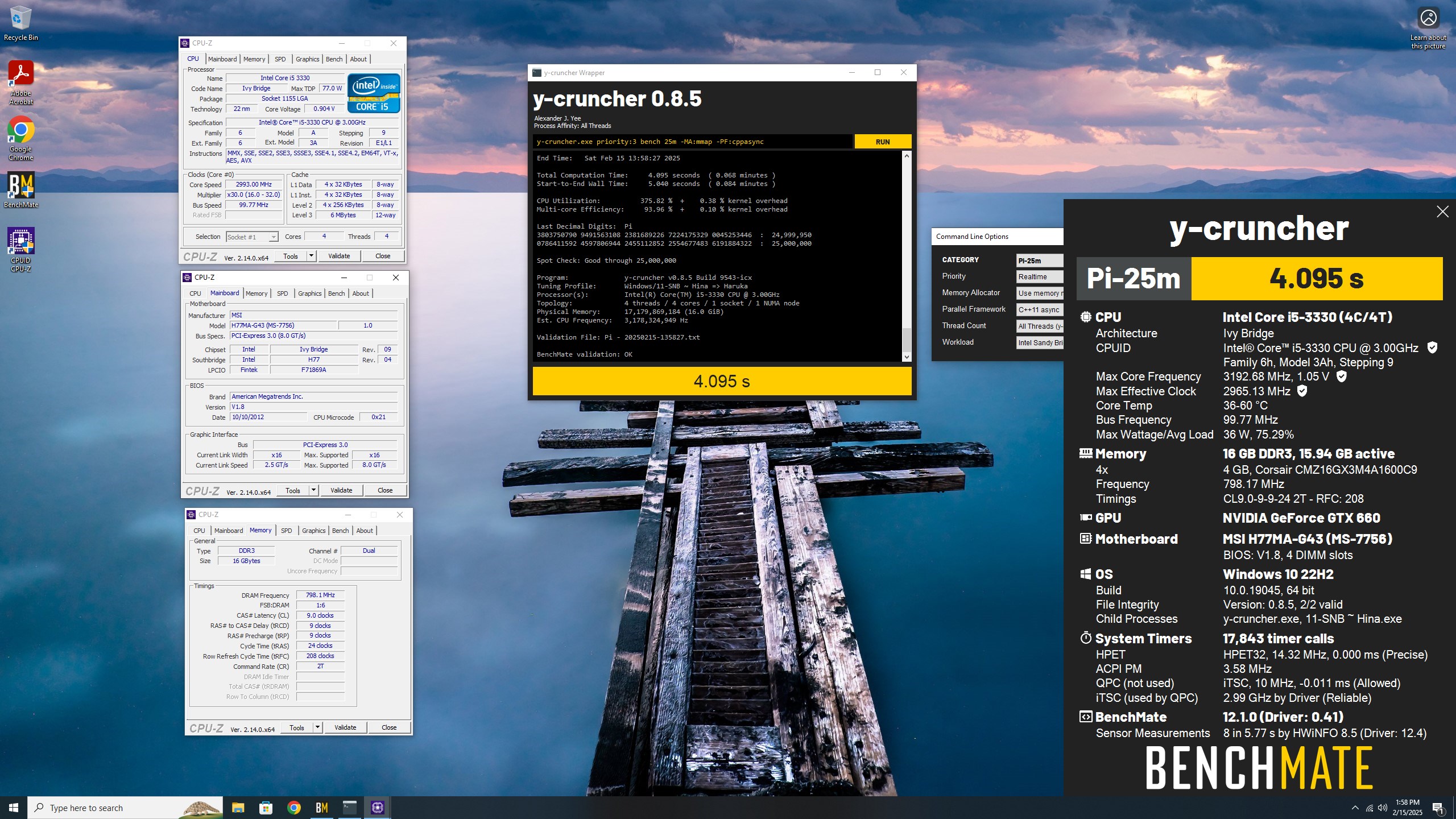
Task: Open the network status tray icon
Action: tap(1369, 808)
